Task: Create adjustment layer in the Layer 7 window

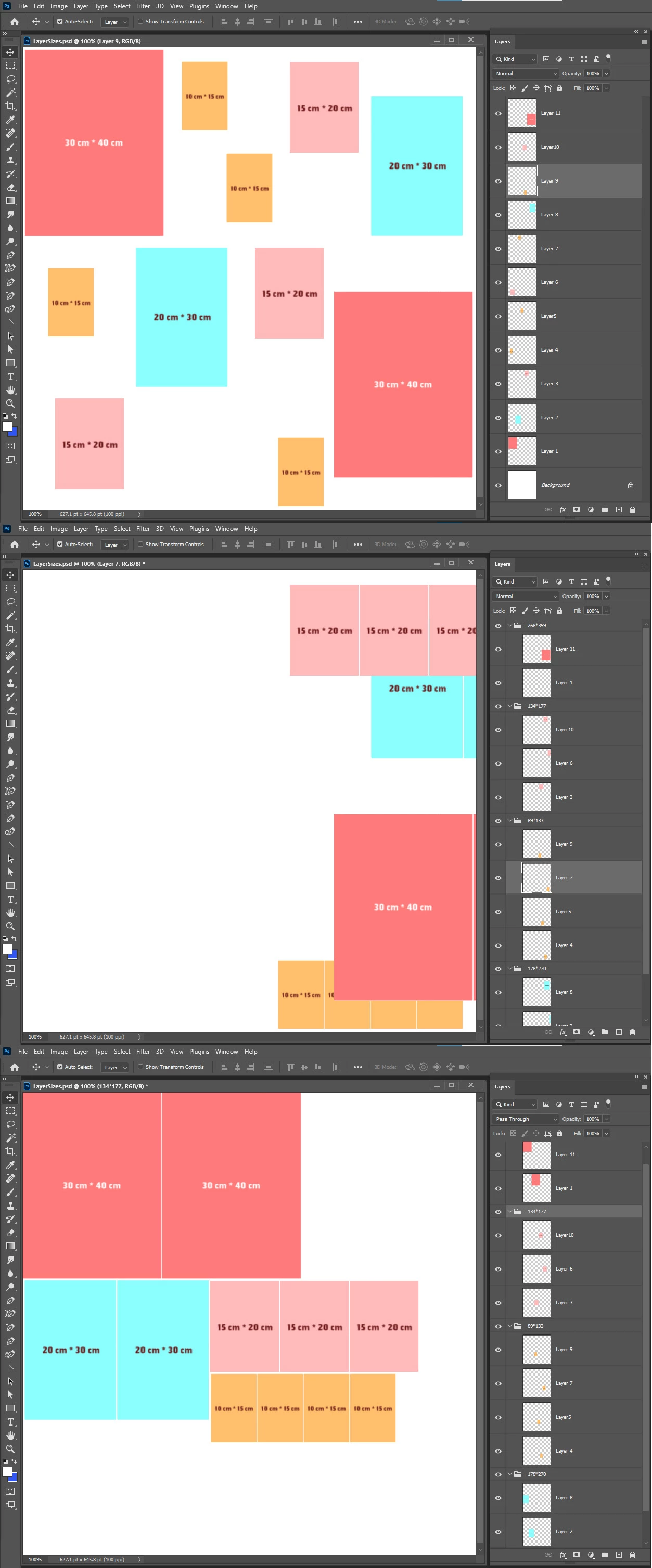Action: click(591, 1032)
